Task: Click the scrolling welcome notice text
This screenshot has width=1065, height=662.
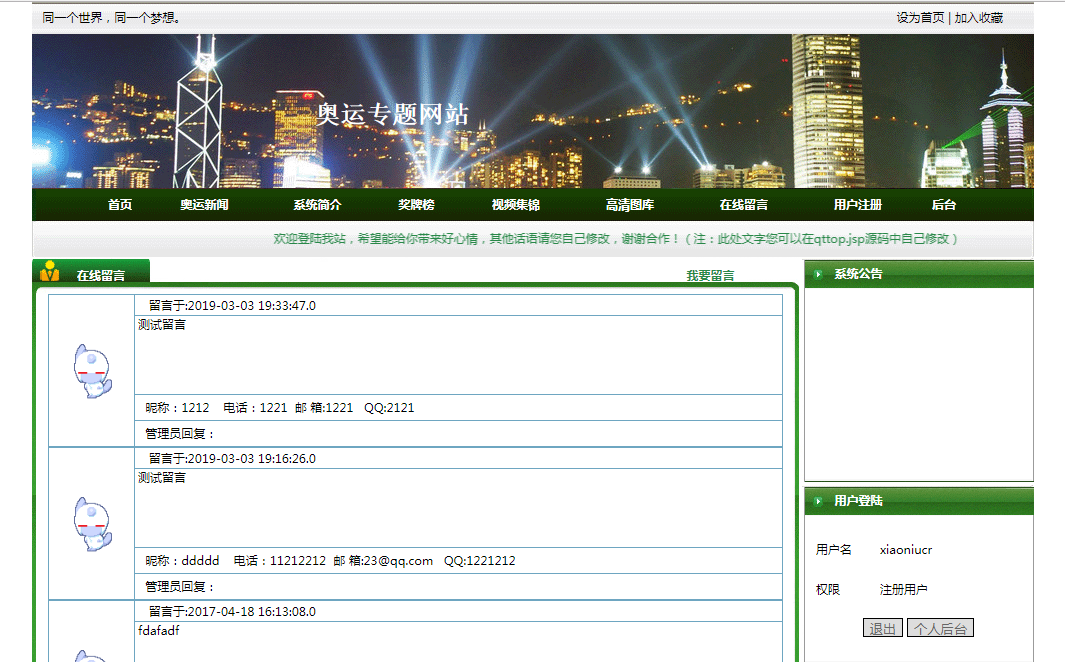Action: 616,239
